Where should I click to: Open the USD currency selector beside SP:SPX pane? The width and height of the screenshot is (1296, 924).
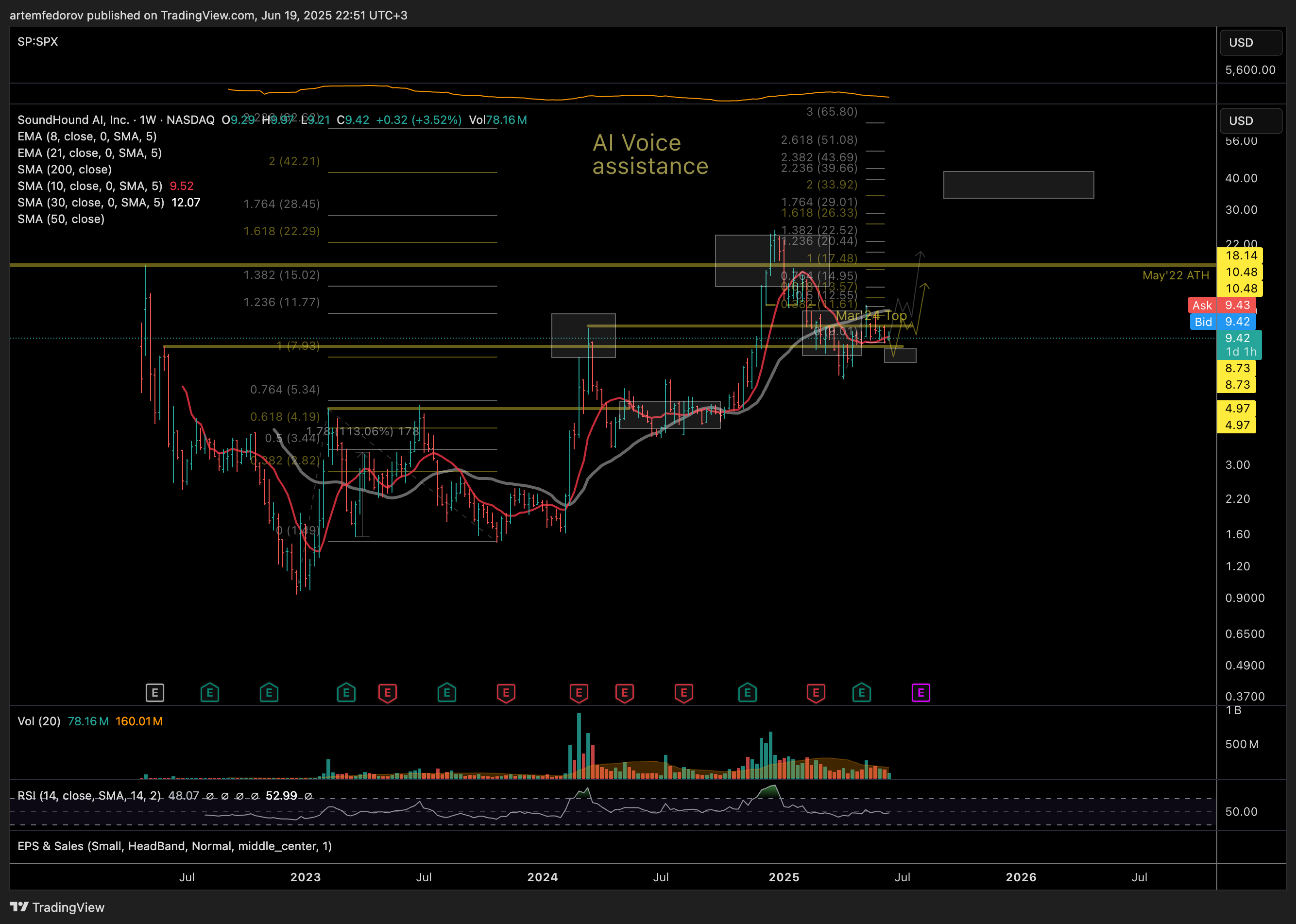click(1250, 43)
